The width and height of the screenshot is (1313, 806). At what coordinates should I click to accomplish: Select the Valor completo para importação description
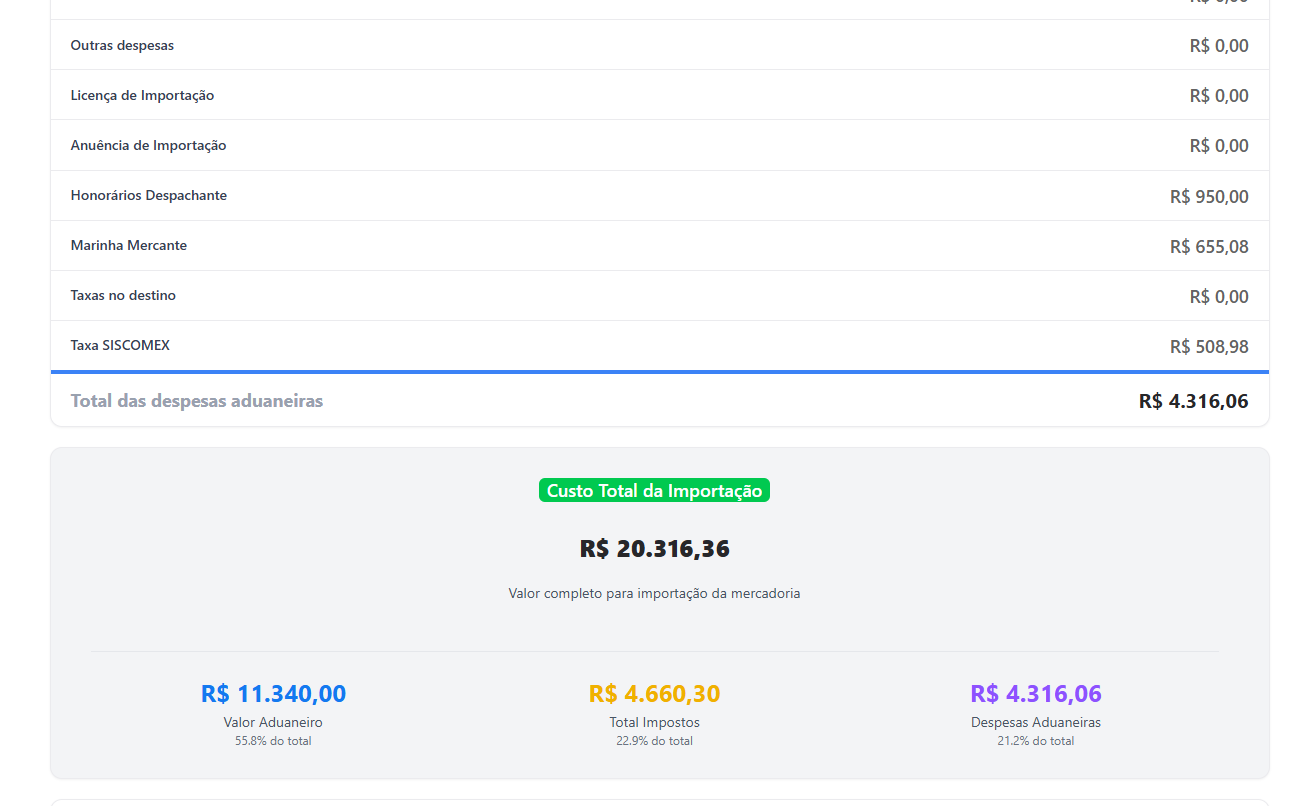pos(654,593)
